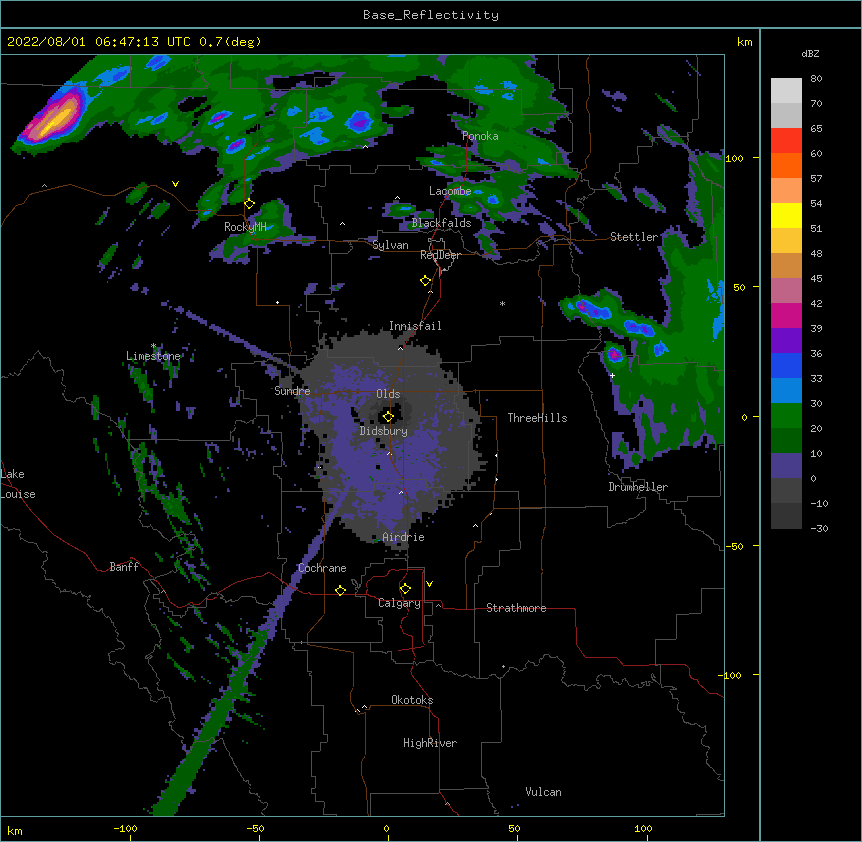The width and height of the screenshot is (862, 842).
Task: Click the Limestone label
Action: (153, 356)
